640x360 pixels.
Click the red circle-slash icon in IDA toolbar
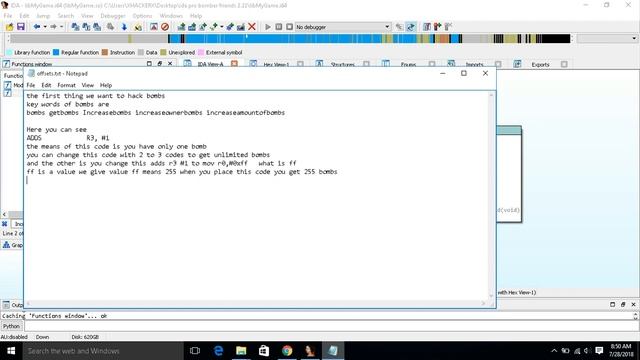[165, 27]
